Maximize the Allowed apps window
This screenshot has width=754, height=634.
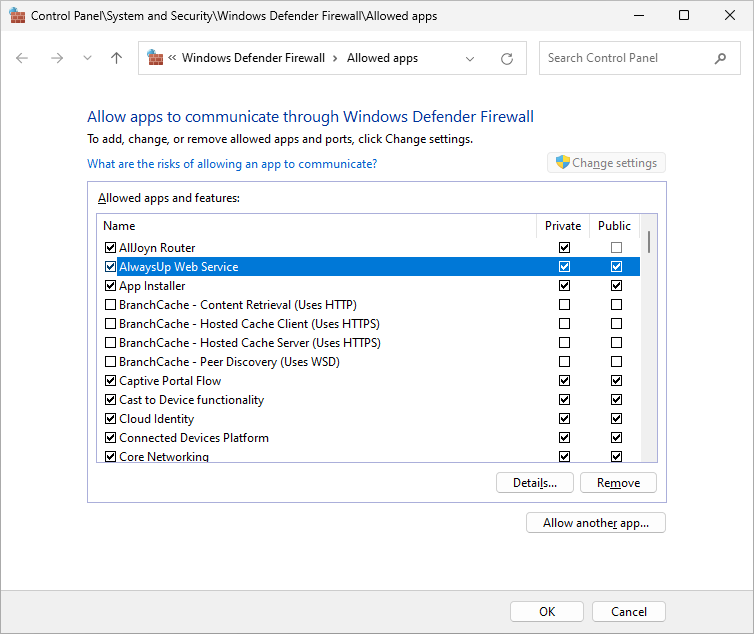[x=683, y=15]
